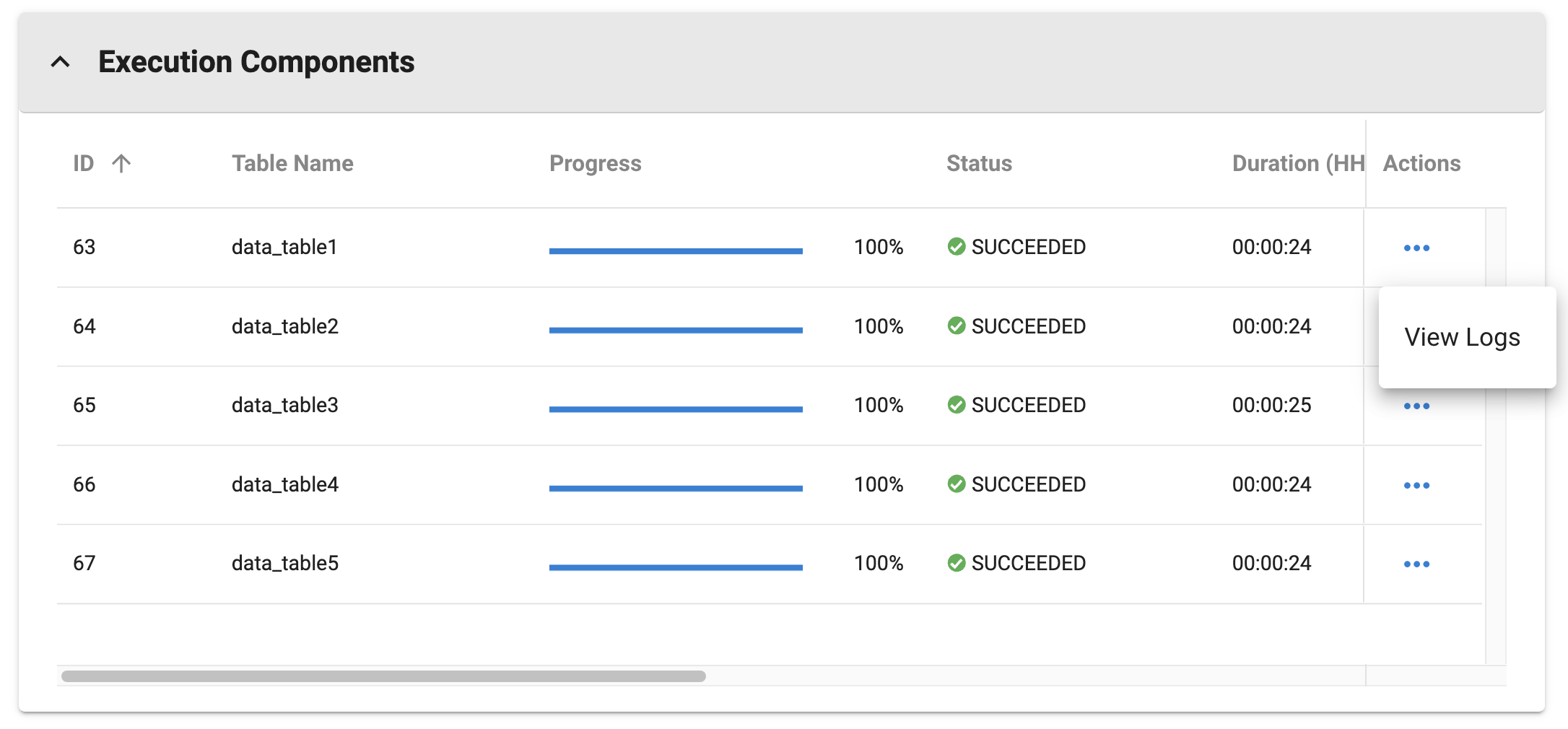Select the data_table4 row name
The image size is (1568, 729).
coord(285,484)
